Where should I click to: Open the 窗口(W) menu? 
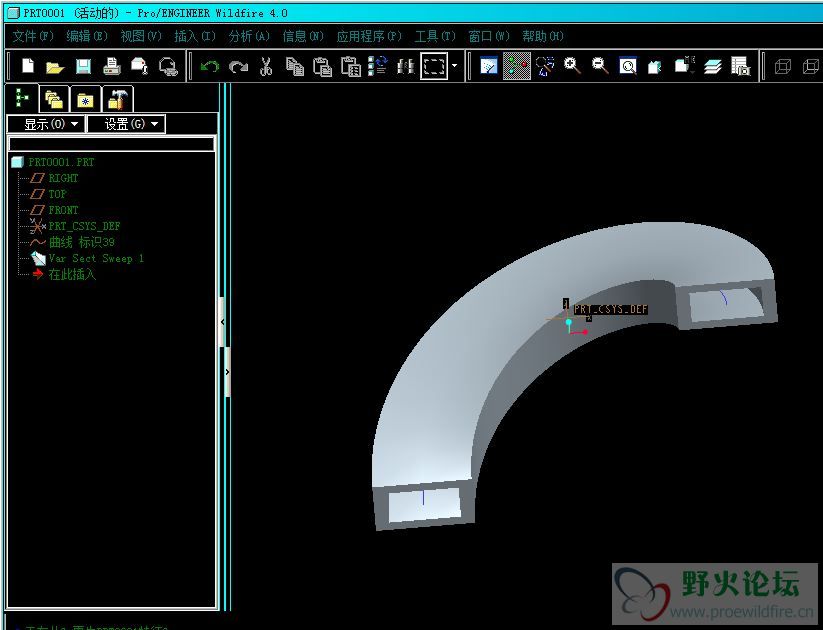pyautogui.click(x=489, y=36)
